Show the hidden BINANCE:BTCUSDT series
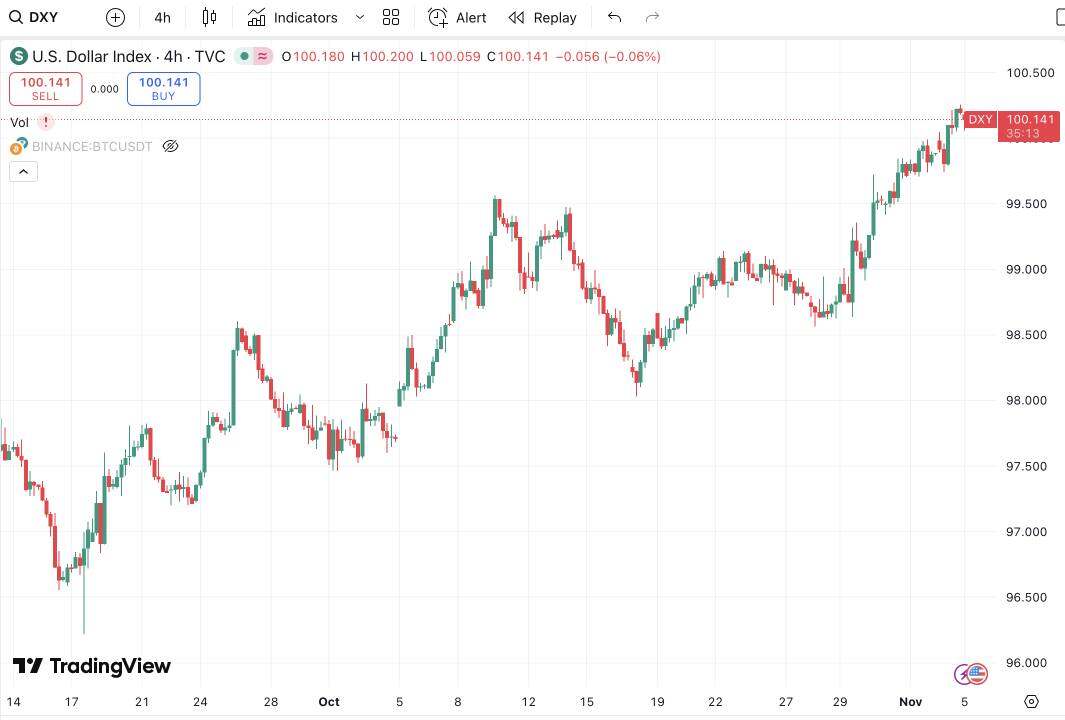The height and width of the screenshot is (720, 1065). coord(170,146)
